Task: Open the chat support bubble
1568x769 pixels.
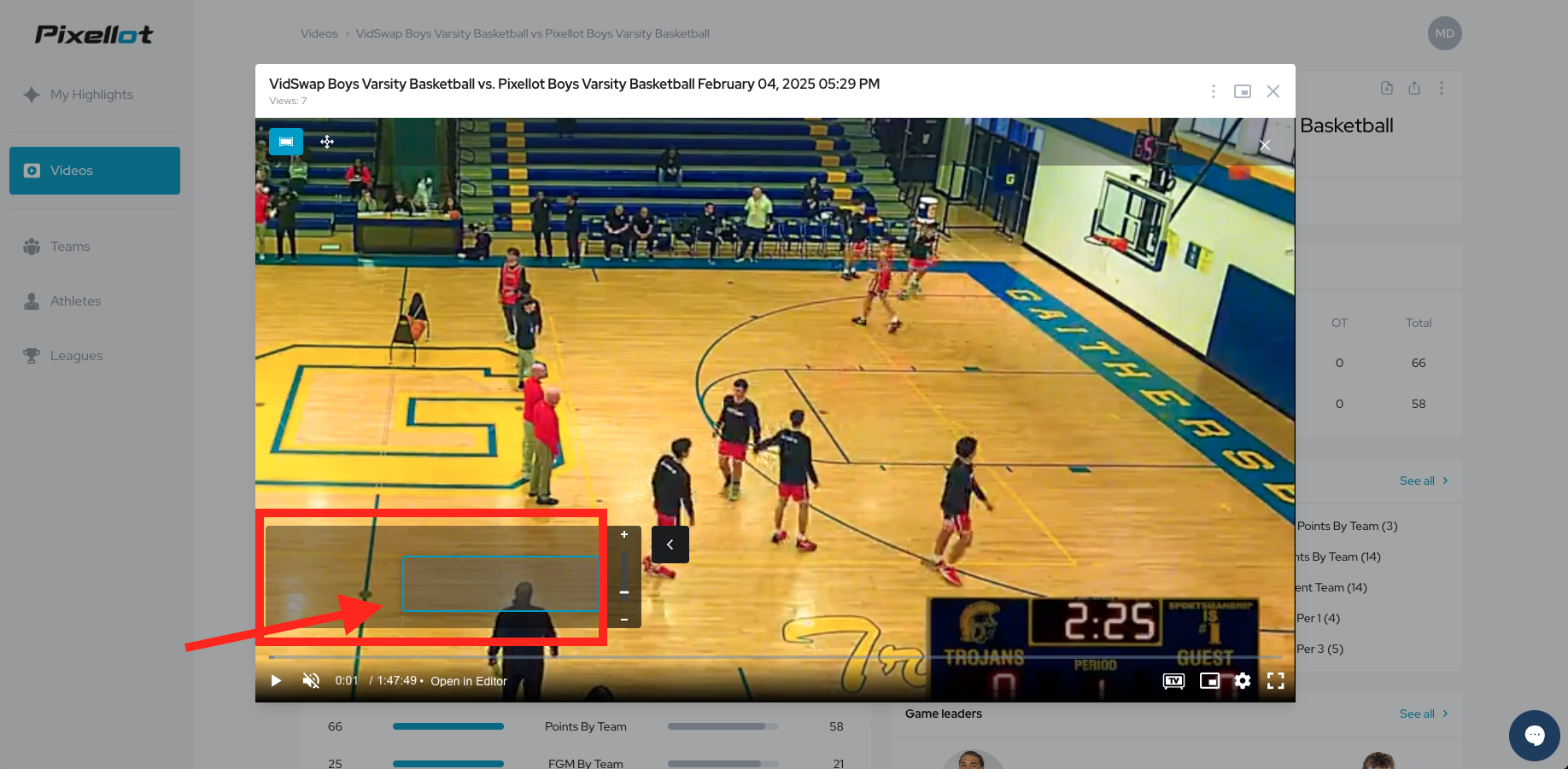Action: pyautogui.click(x=1535, y=736)
